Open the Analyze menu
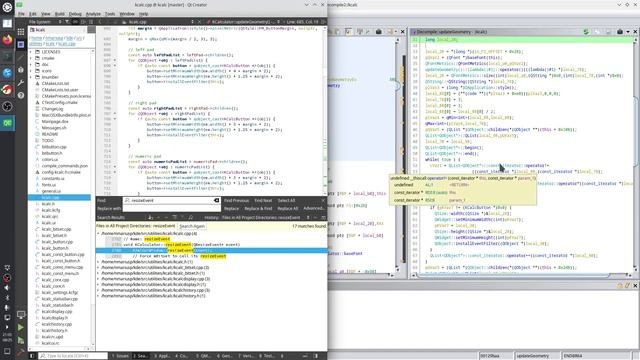 pos(93,13)
